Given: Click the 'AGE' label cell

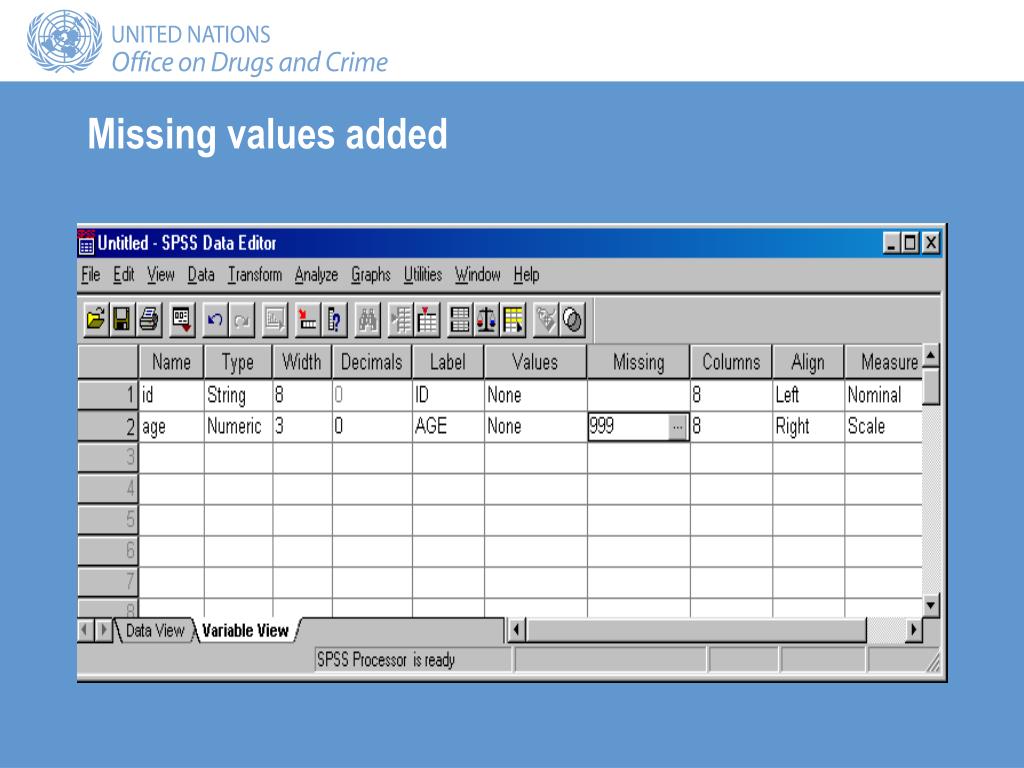Looking at the screenshot, I should click(448, 426).
